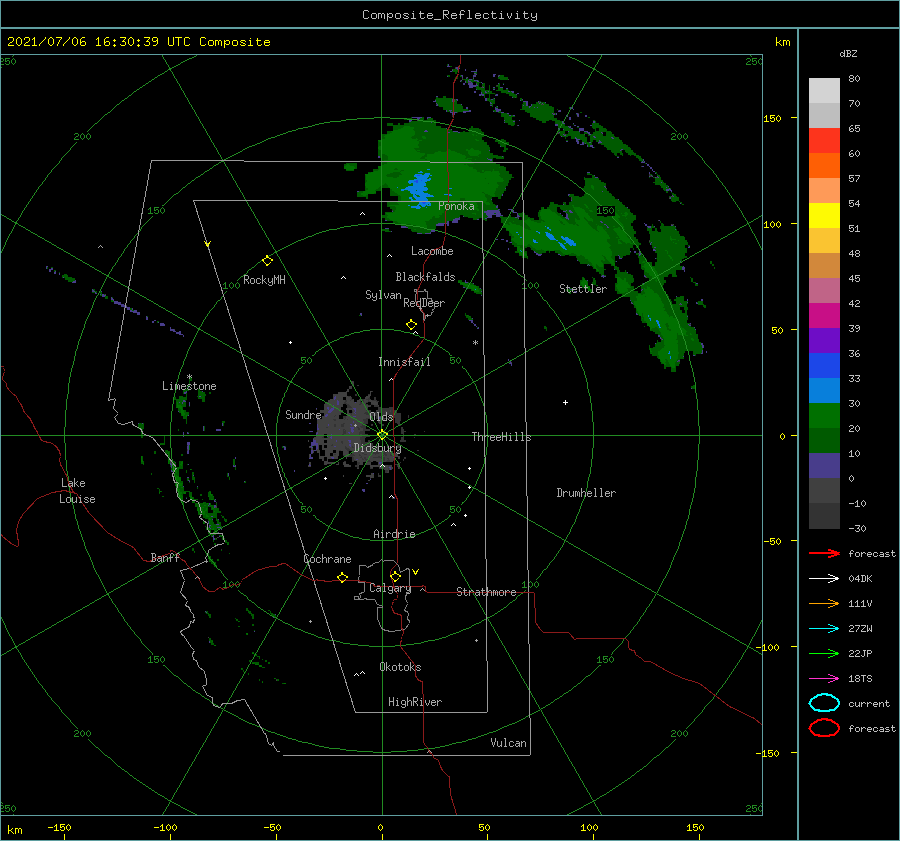Viewport: 900px width, 841px height.
Task: Select the white 04DK arrow icon
Action: 824,578
